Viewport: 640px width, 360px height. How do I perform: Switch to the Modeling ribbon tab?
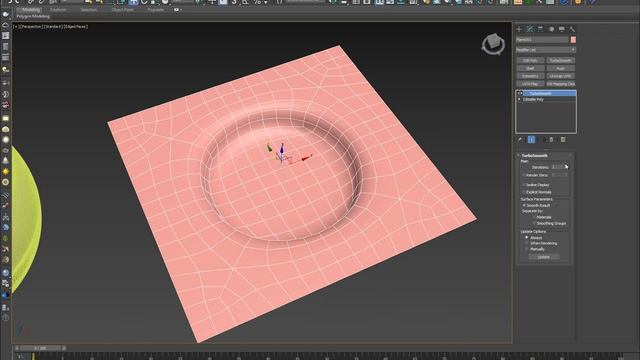coord(31,10)
